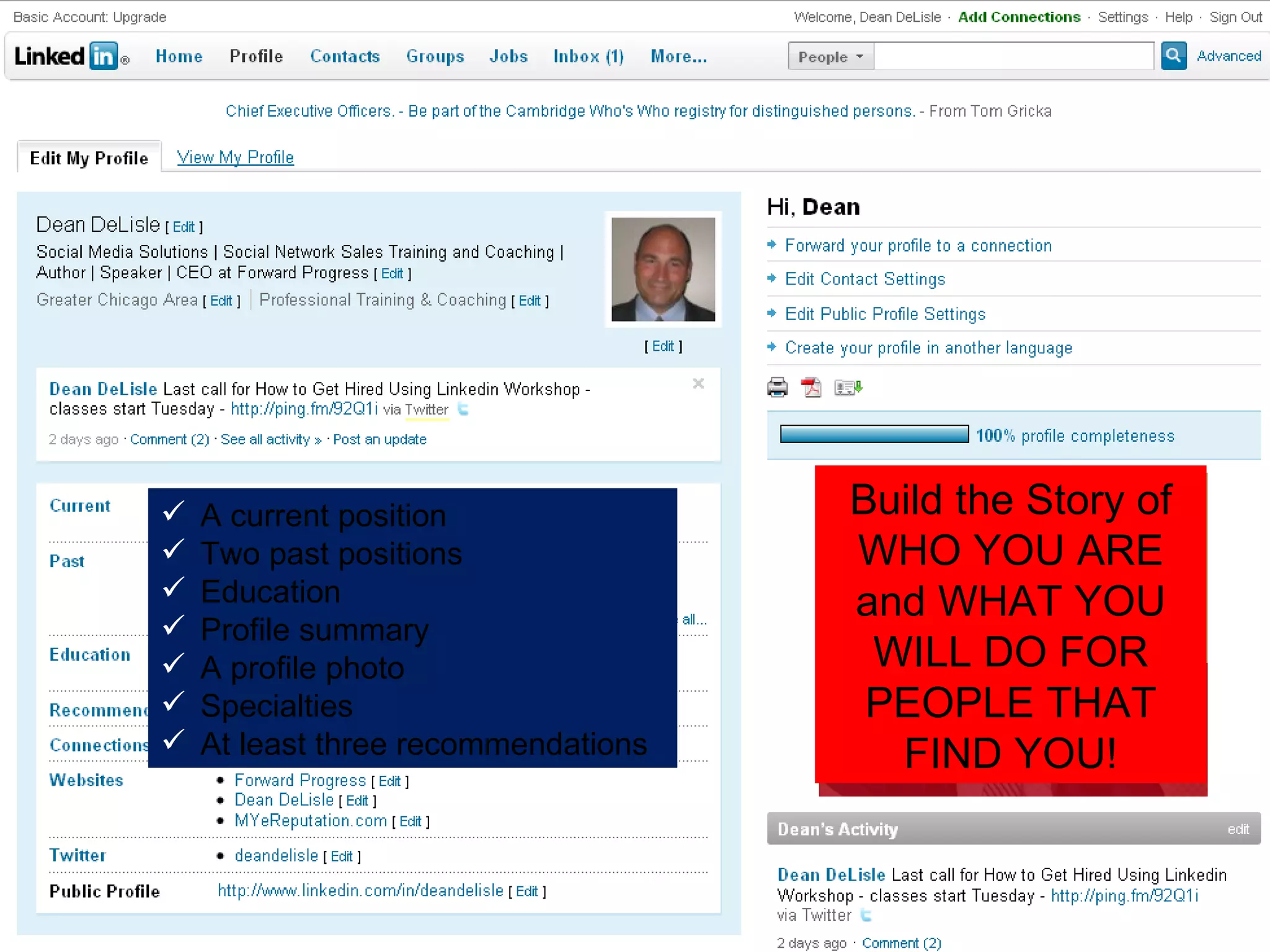Open Dean DeLisle name in Dean's Activity
The height and width of the screenshot is (952, 1270).
pyautogui.click(x=831, y=875)
